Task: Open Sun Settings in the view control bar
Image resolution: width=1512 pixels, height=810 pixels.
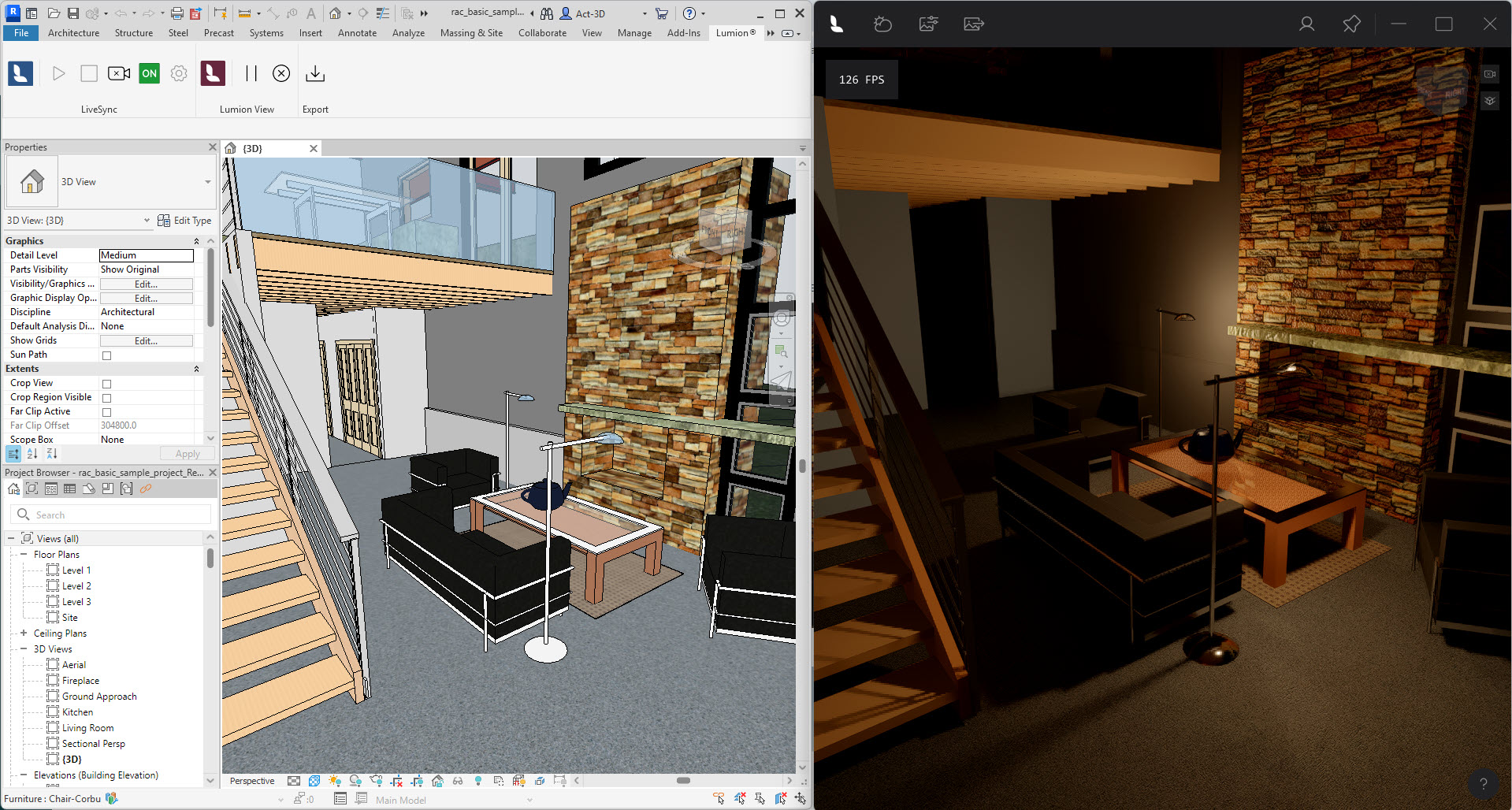Action: [334, 781]
